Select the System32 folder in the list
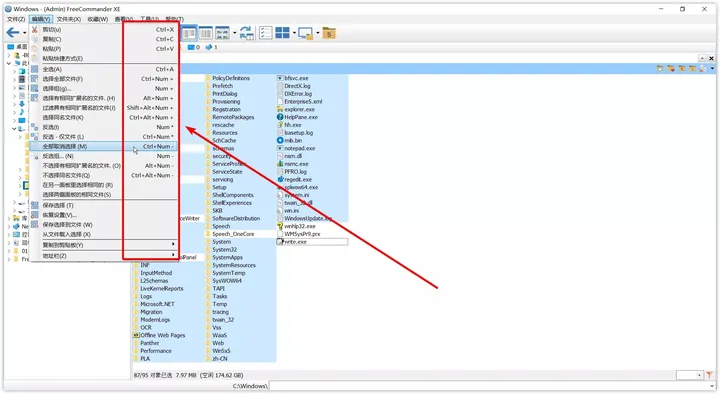This screenshot has width=720, height=394. [x=225, y=250]
